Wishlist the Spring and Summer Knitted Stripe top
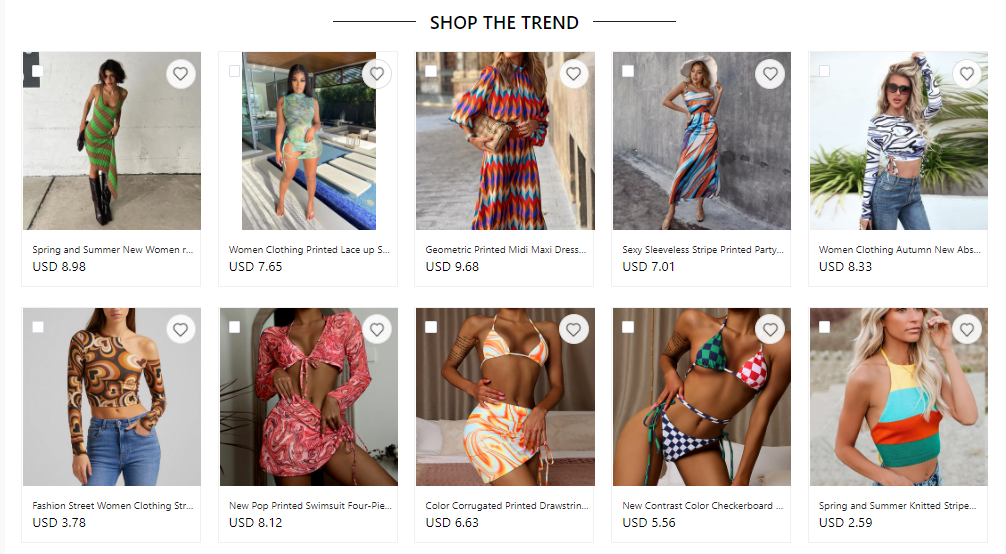This screenshot has height=554, width=1006. [x=967, y=329]
